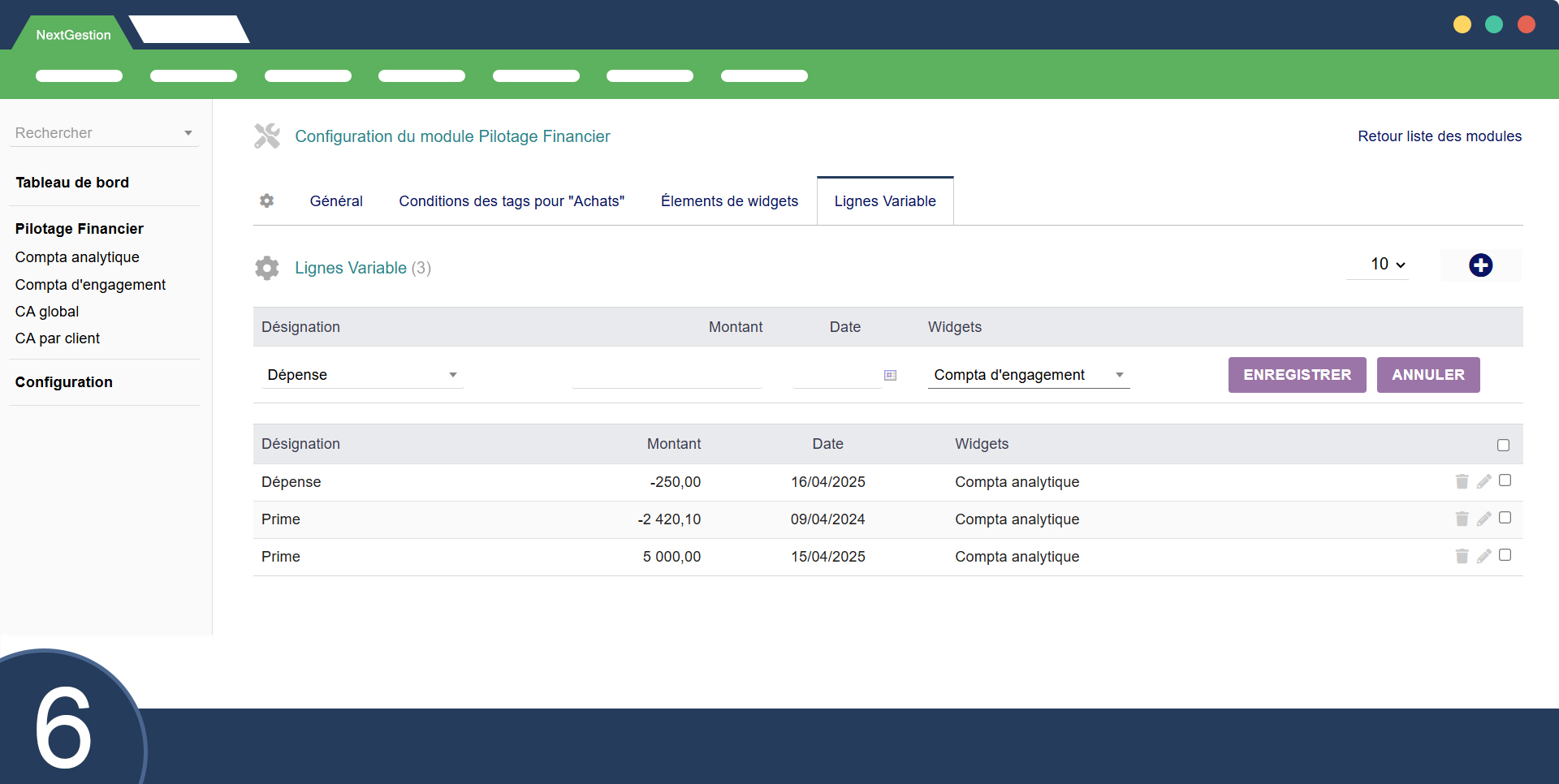Screen dimensions: 1559x784
Task: Click pencil icon for Prime -2 420,10 row
Action: click(x=1483, y=519)
